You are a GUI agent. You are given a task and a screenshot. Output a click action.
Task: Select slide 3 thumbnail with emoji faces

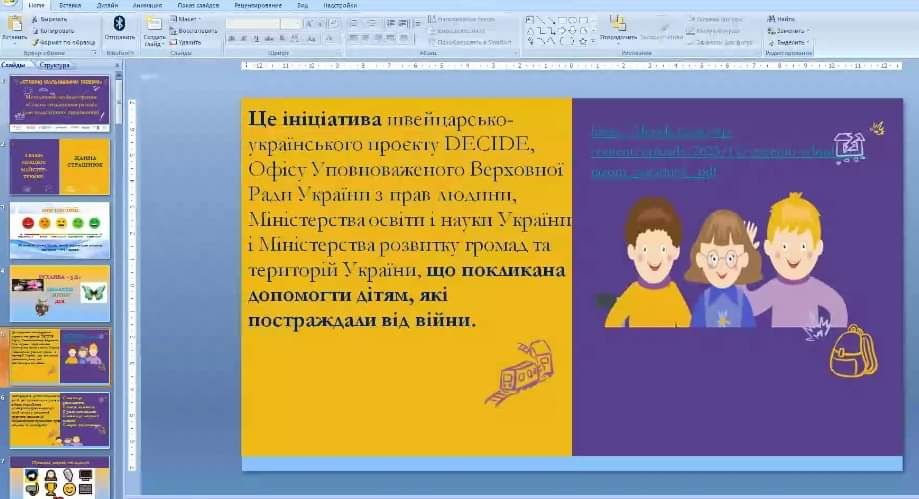point(60,230)
